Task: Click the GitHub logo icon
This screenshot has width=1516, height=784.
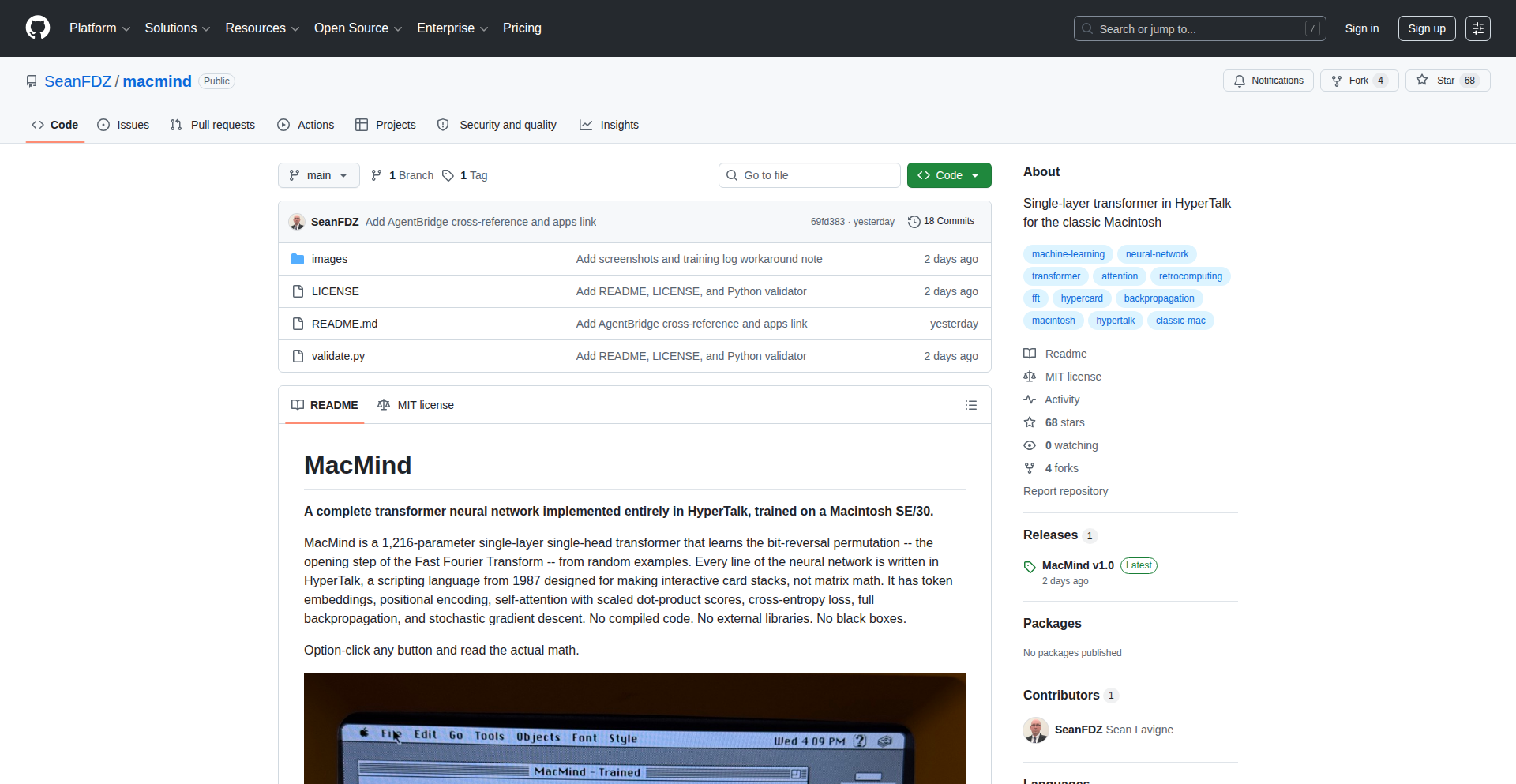Action: 38,28
